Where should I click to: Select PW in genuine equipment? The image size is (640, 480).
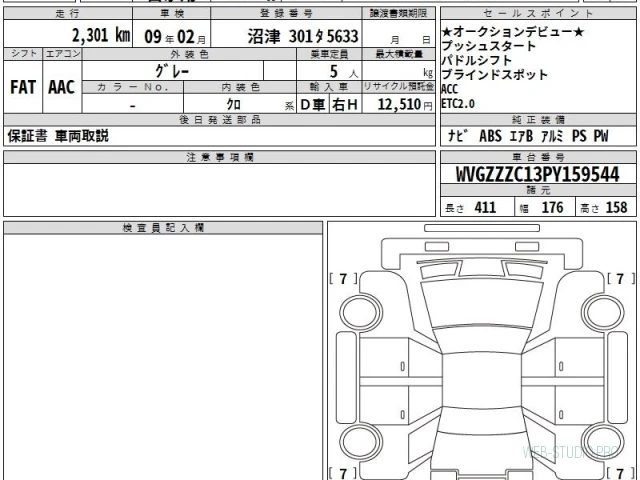[601, 136]
